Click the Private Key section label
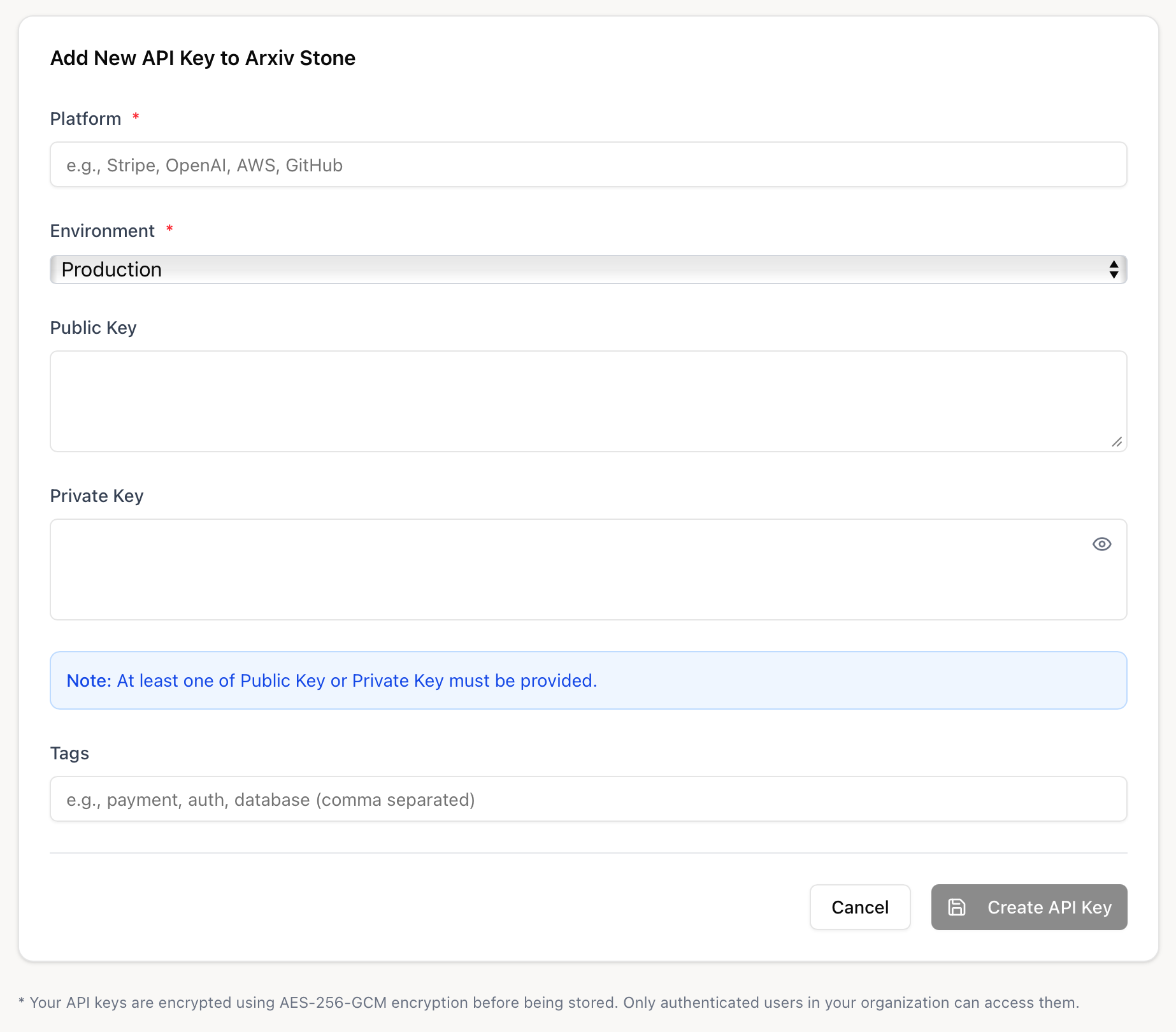 (x=96, y=496)
